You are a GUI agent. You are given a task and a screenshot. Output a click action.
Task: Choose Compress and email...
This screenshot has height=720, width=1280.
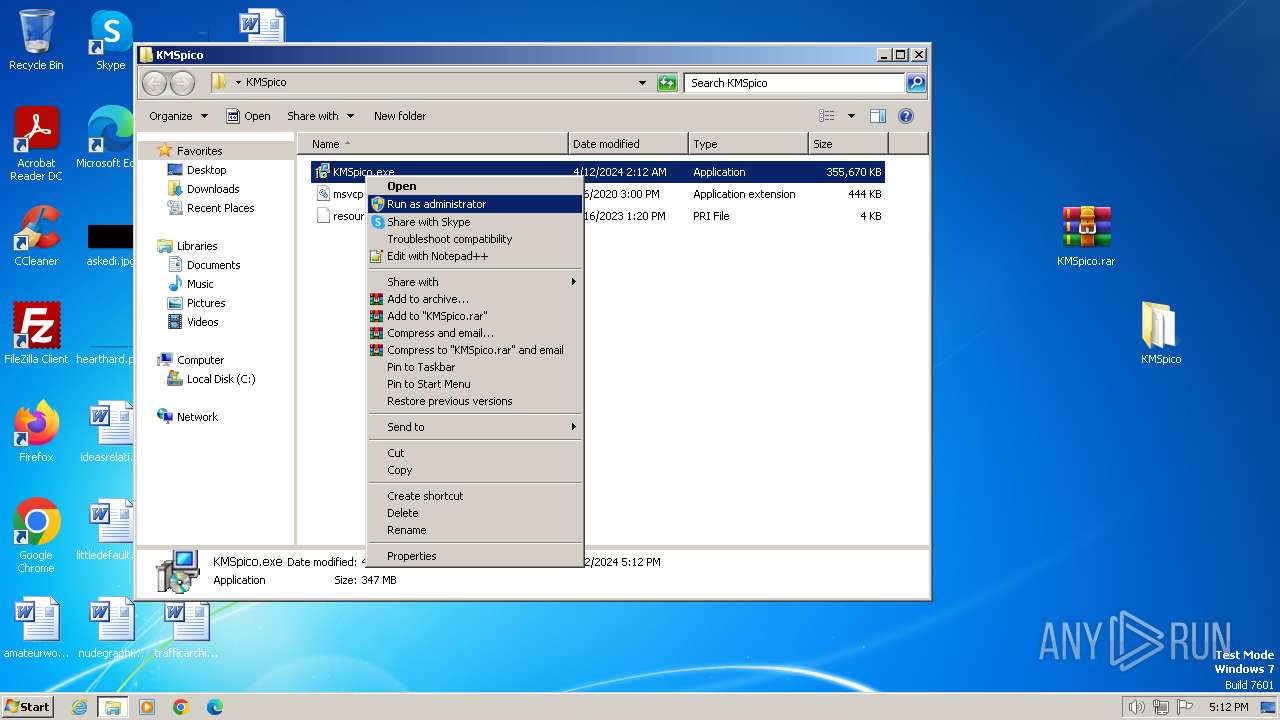click(x=475, y=333)
